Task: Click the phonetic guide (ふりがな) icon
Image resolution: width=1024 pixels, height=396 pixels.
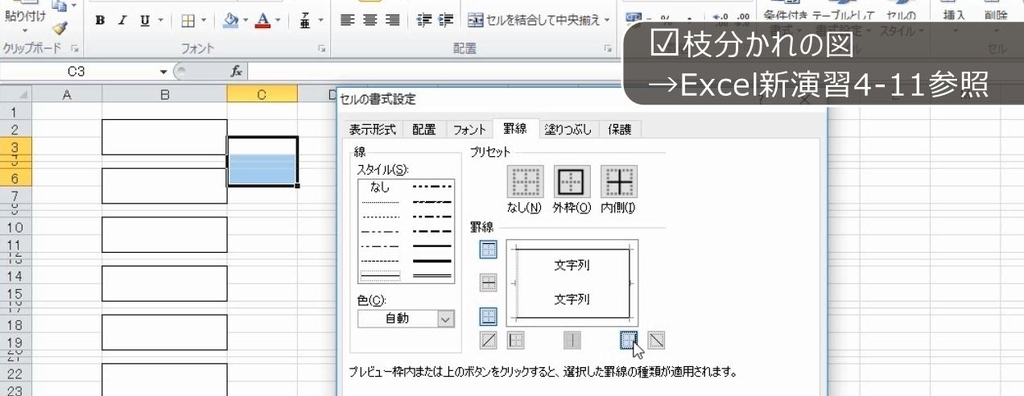Action: click(305, 21)
